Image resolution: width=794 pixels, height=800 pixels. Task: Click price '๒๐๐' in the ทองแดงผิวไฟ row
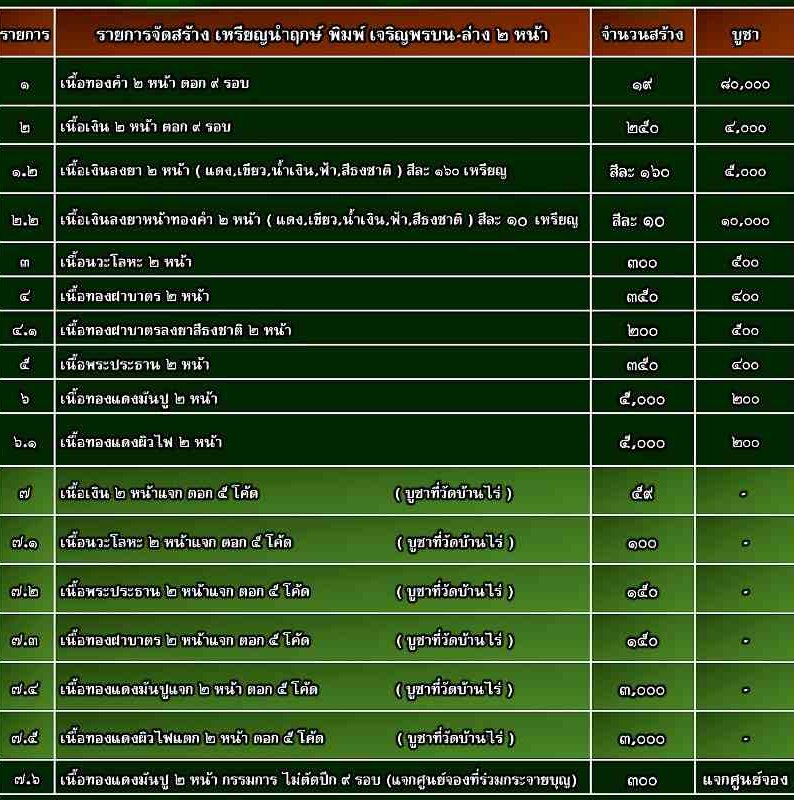[745, 442]
